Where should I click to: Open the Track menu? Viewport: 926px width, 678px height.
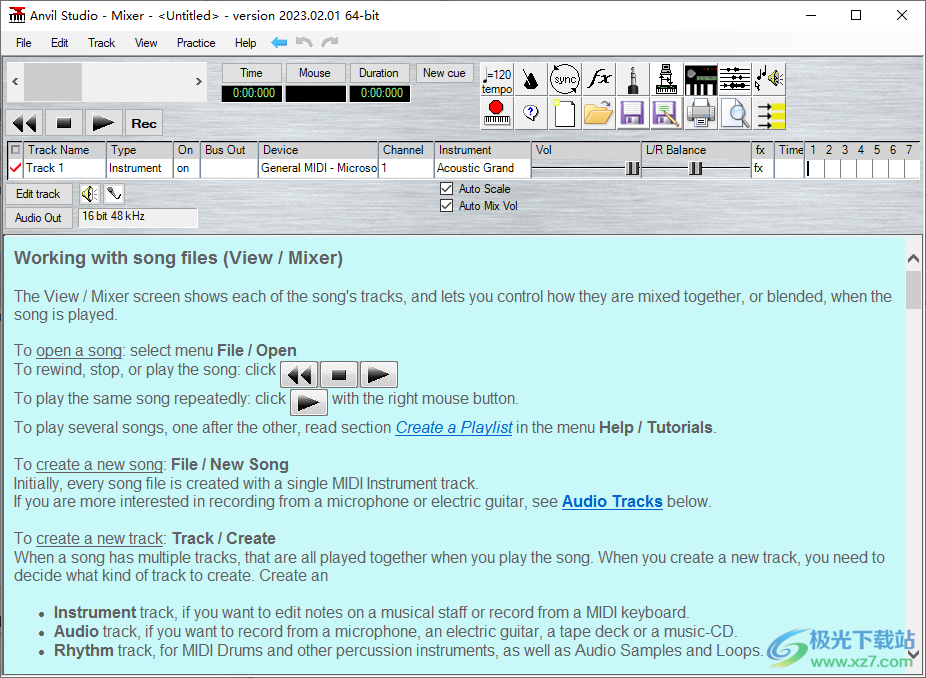(101, 43)
